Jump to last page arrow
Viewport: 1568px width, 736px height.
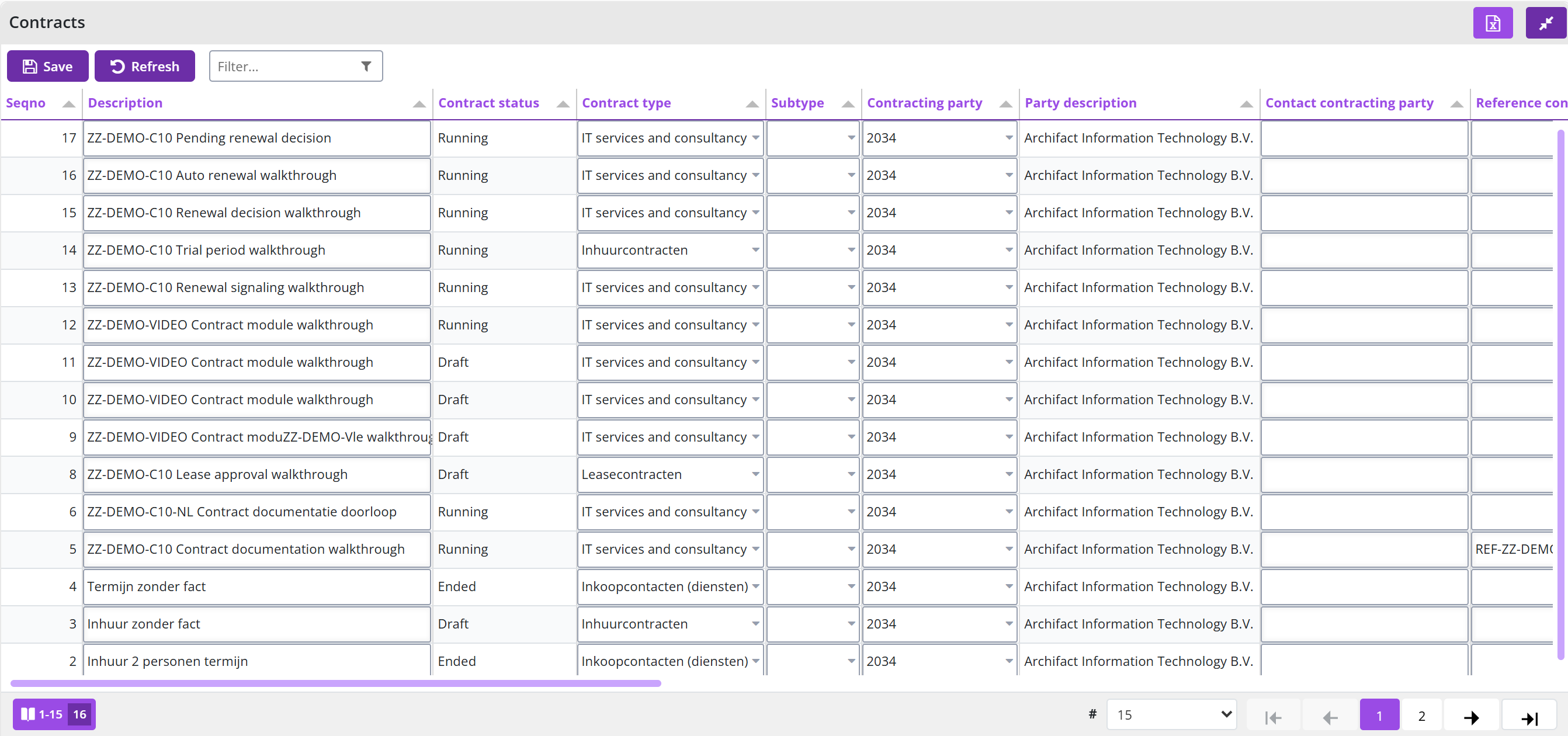pos(1529,717)
